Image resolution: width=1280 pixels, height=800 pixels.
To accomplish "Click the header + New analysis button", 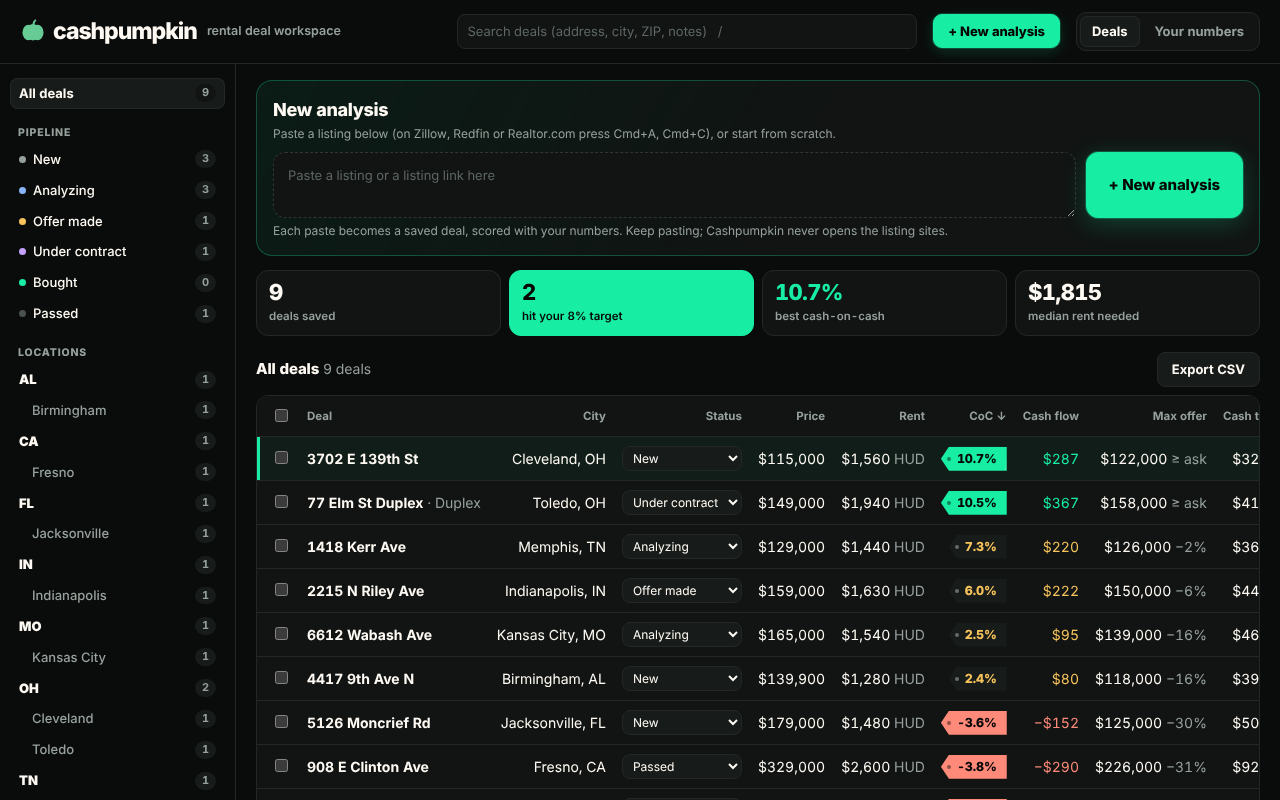I will click(x=996, y=31).
